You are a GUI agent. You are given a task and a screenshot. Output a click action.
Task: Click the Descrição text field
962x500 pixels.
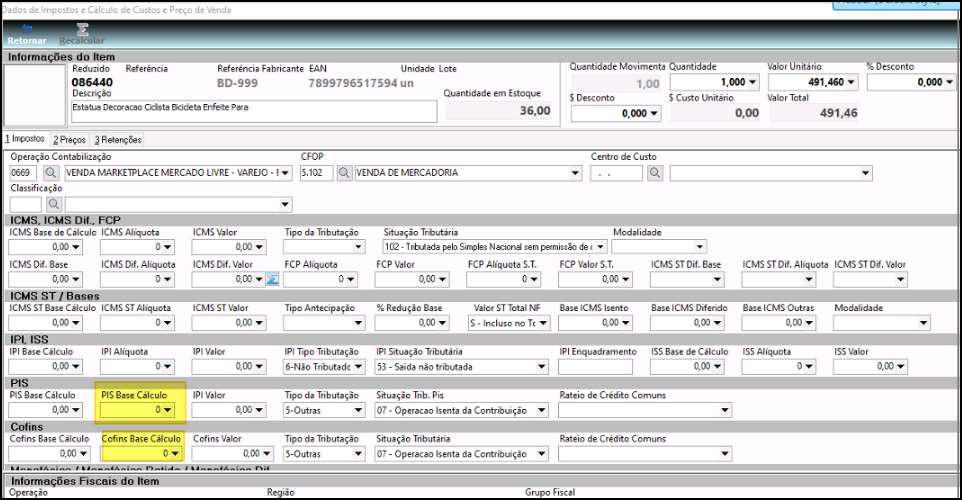coord(254,111)
